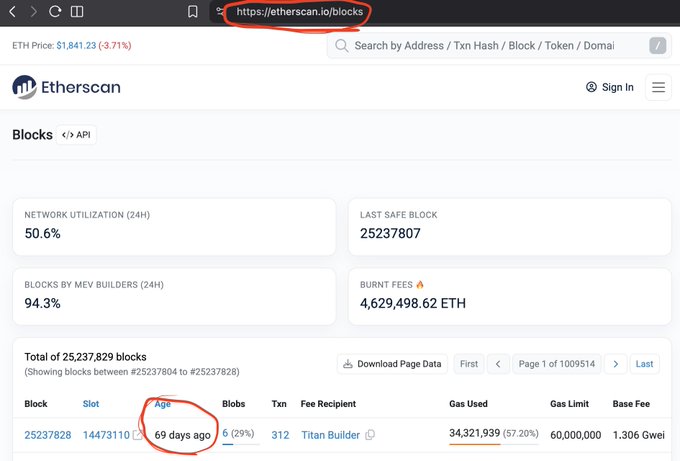Click the Total of 25,237,829 blocks text

coord(85,357)
